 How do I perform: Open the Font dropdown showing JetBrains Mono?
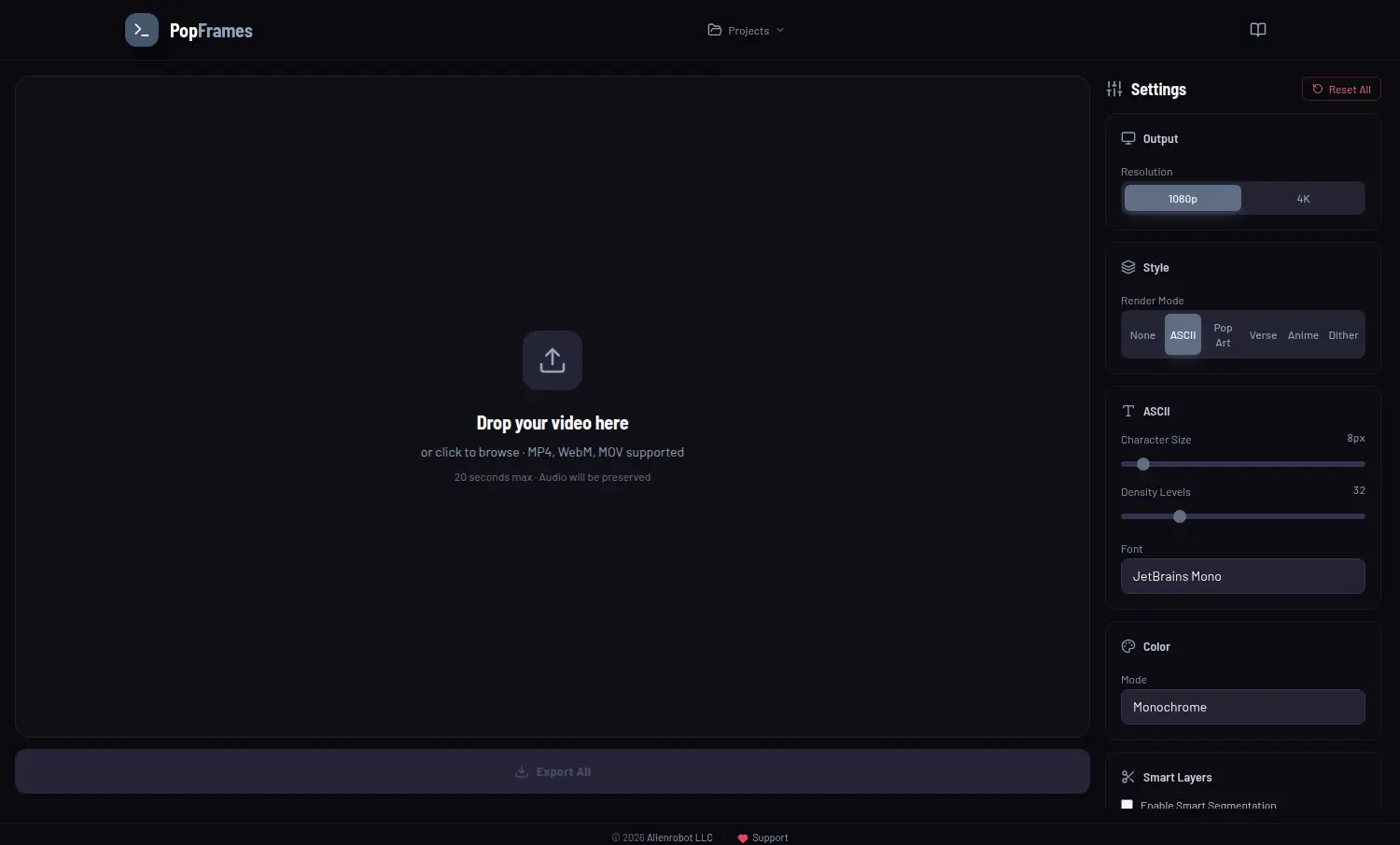[x=1243, y=576]
